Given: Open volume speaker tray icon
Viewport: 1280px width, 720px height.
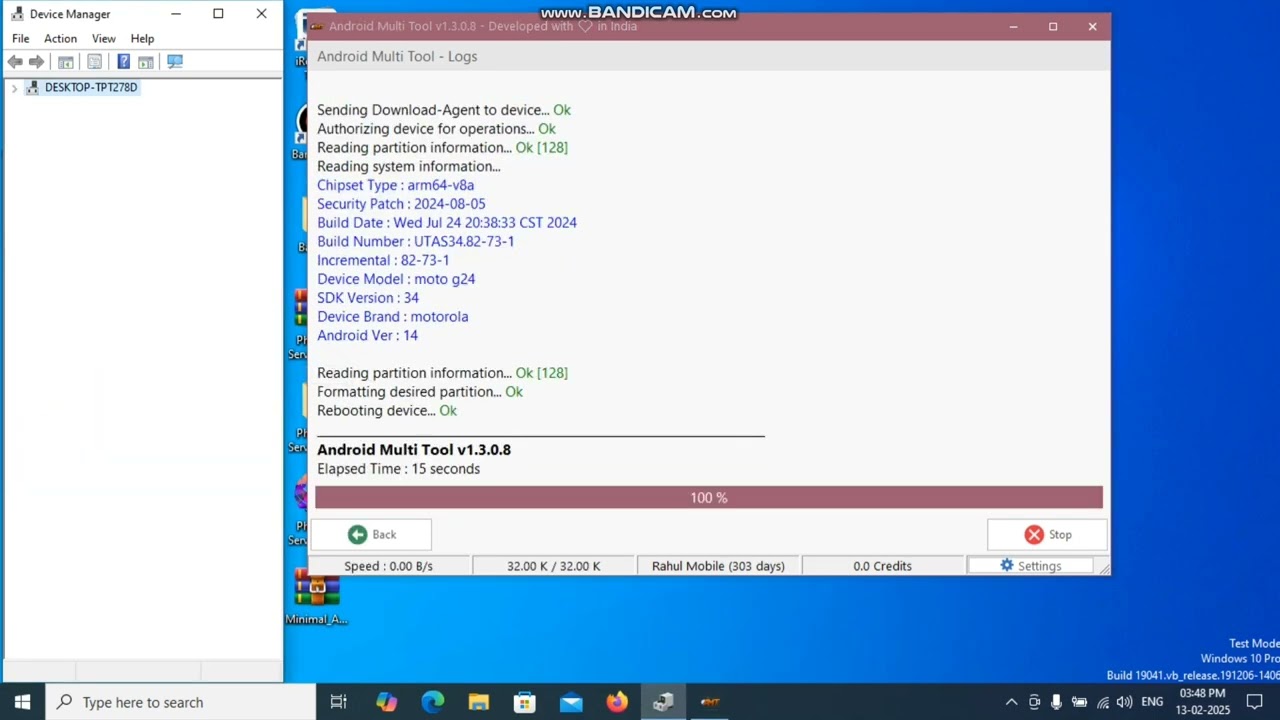Looking at the screenshot, I should pyautogui.click(x=1124, y=702).
